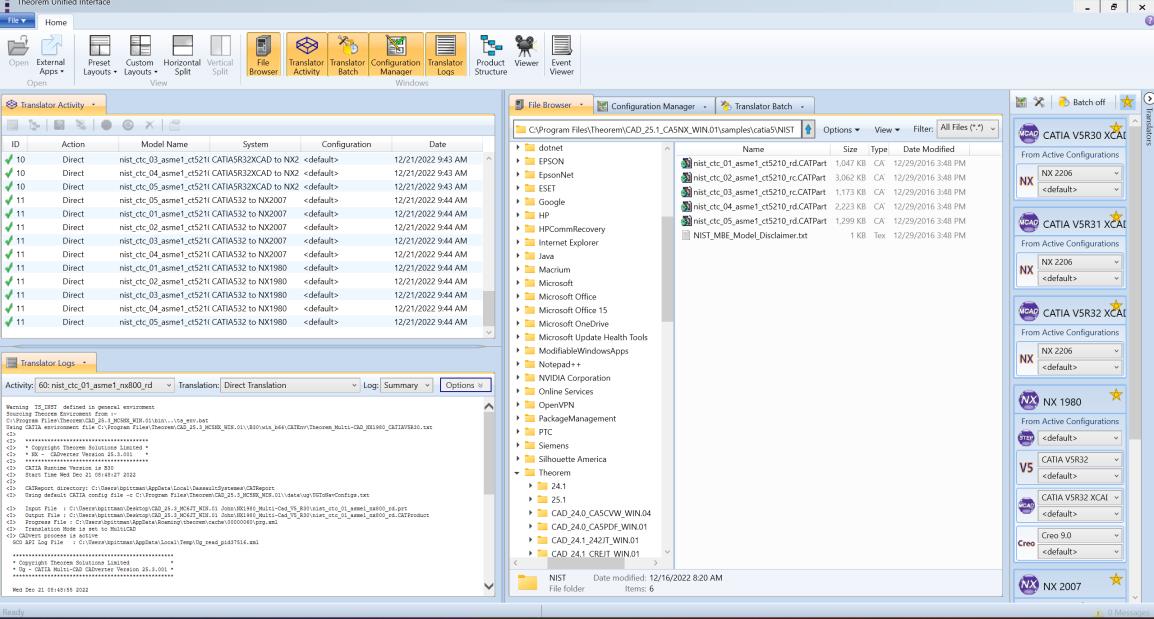The height and width of the screenshot is (619, 1154).
Task: Toggle the Batch off switch
Action: [1081, 102]
